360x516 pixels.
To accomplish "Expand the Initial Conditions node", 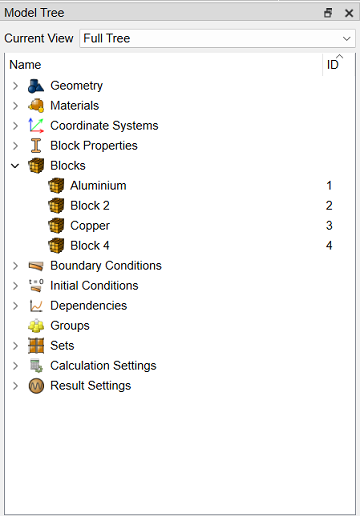I will (x=15, y=286).
